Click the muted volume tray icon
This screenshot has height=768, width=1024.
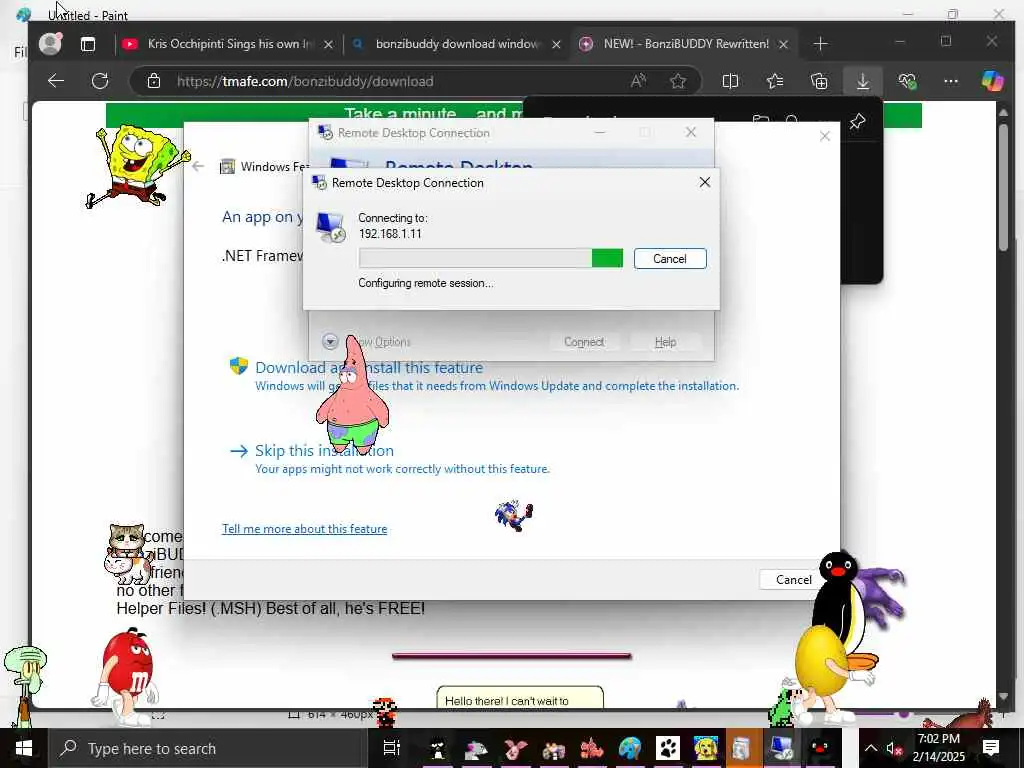(894, 749)
